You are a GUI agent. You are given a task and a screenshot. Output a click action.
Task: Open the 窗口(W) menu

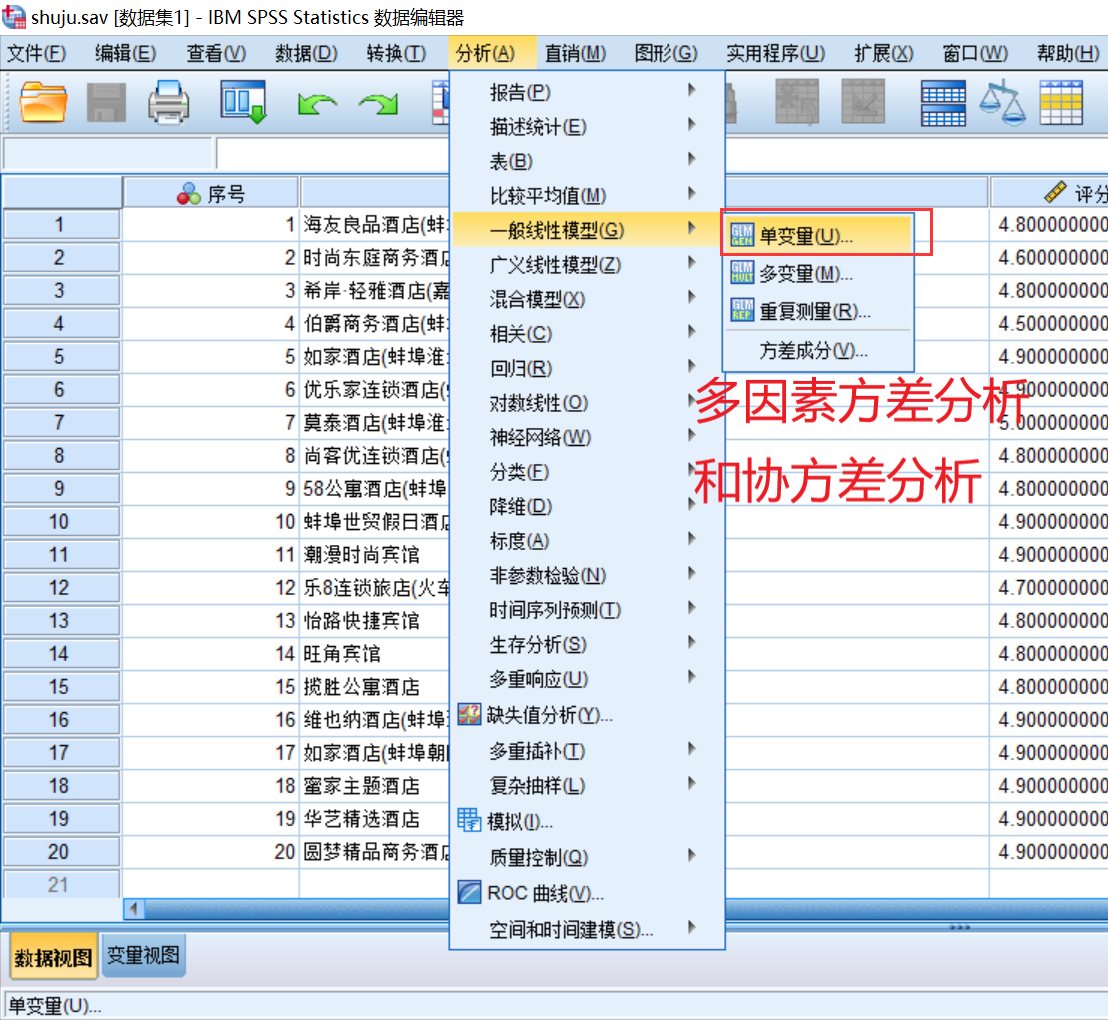click(975, 53)
